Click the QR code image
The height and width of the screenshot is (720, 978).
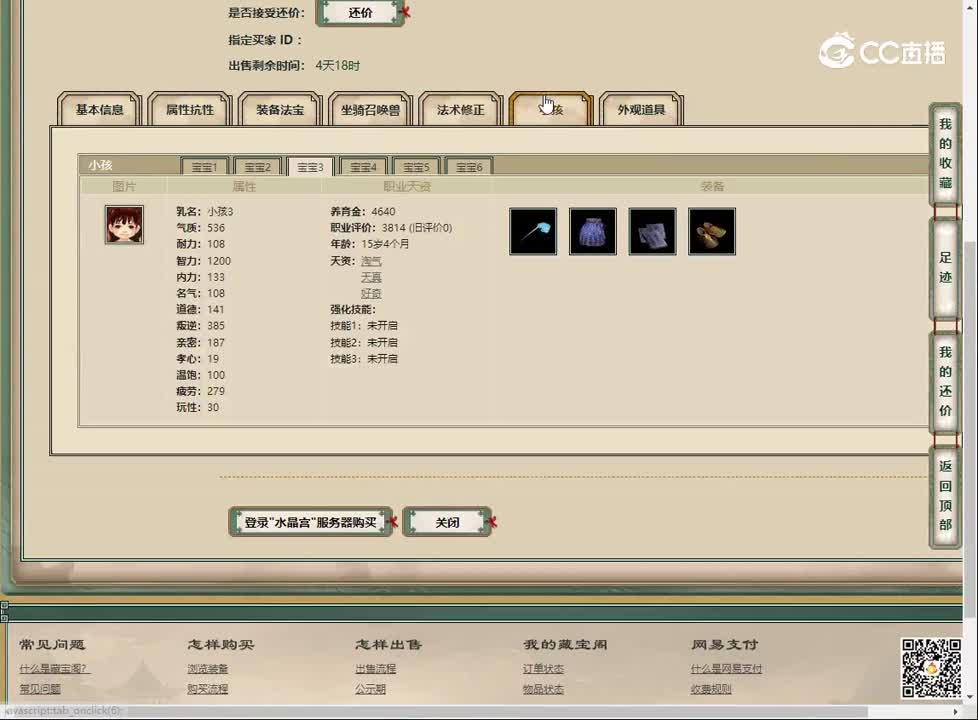(931, 668)
